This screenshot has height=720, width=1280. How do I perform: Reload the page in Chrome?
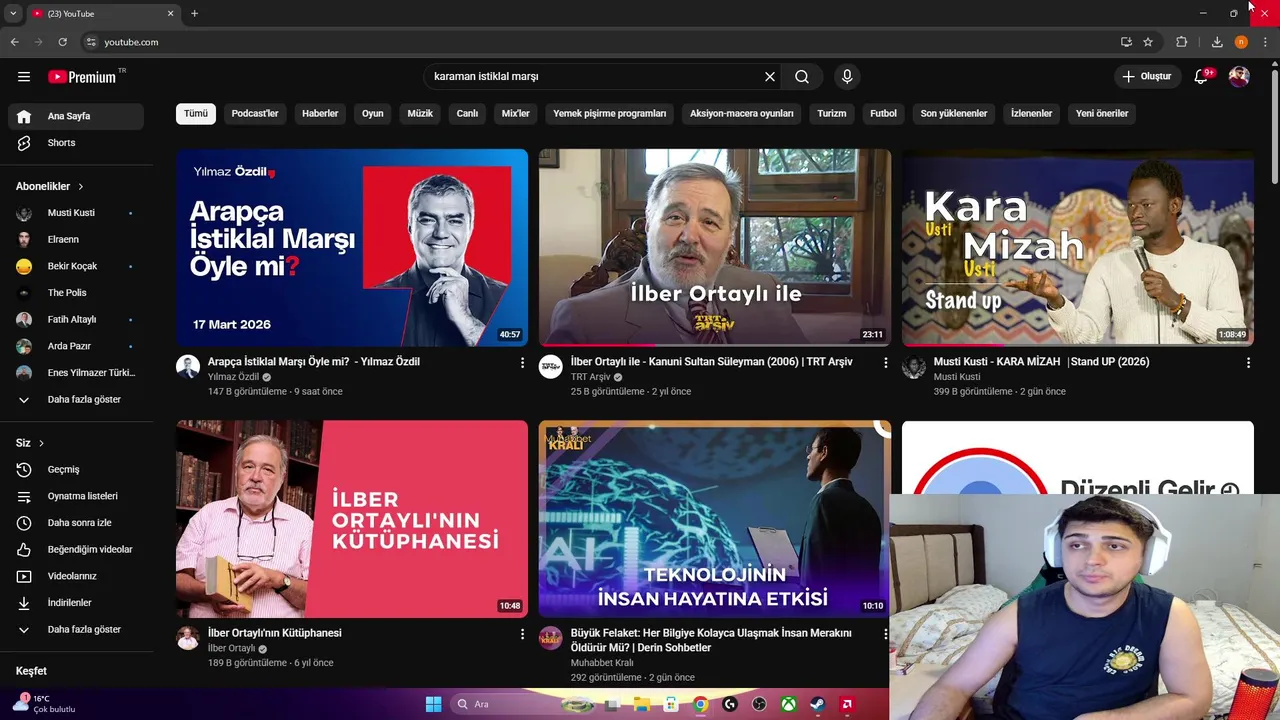(62, 42)
